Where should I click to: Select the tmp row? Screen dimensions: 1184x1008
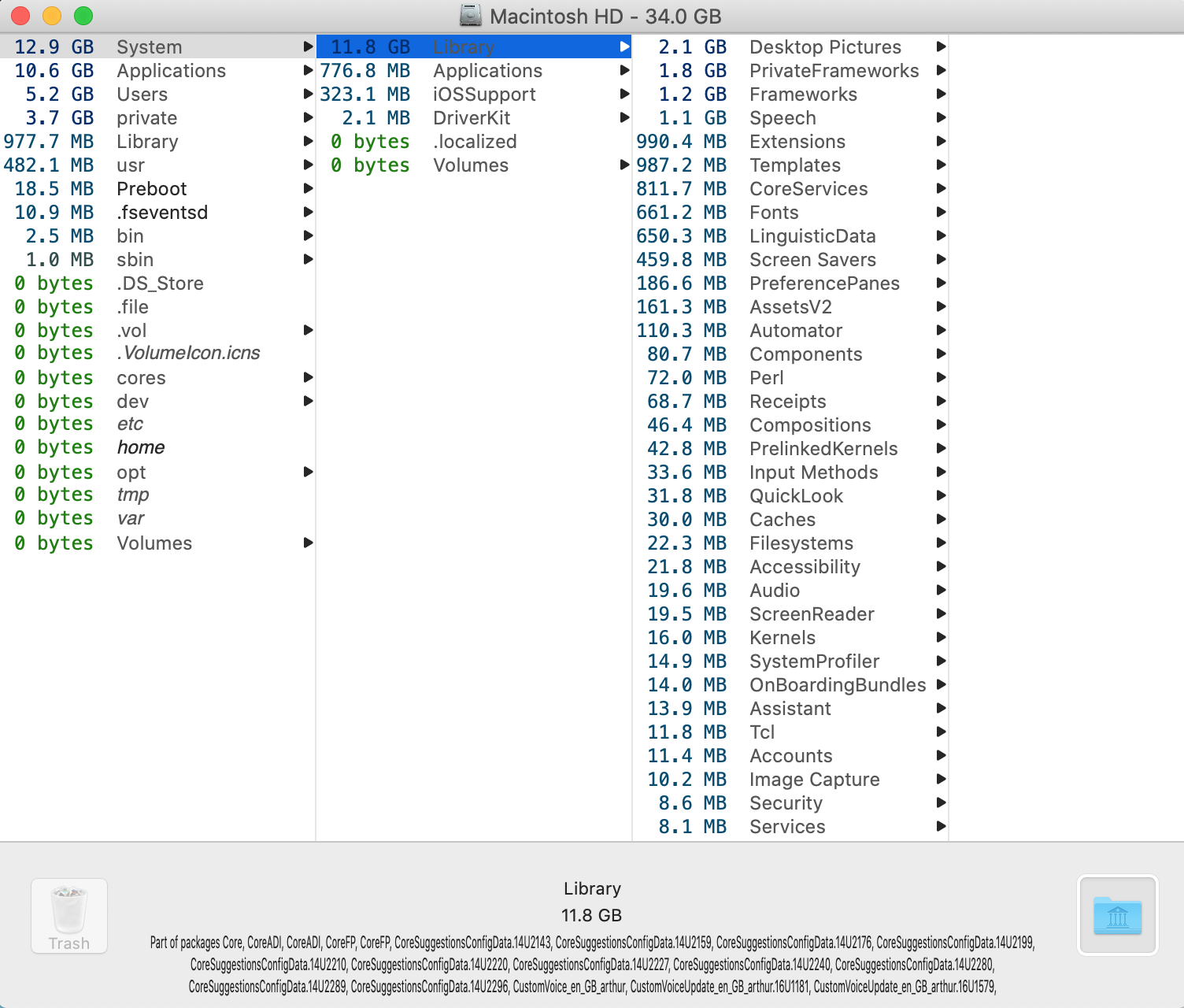157,495
